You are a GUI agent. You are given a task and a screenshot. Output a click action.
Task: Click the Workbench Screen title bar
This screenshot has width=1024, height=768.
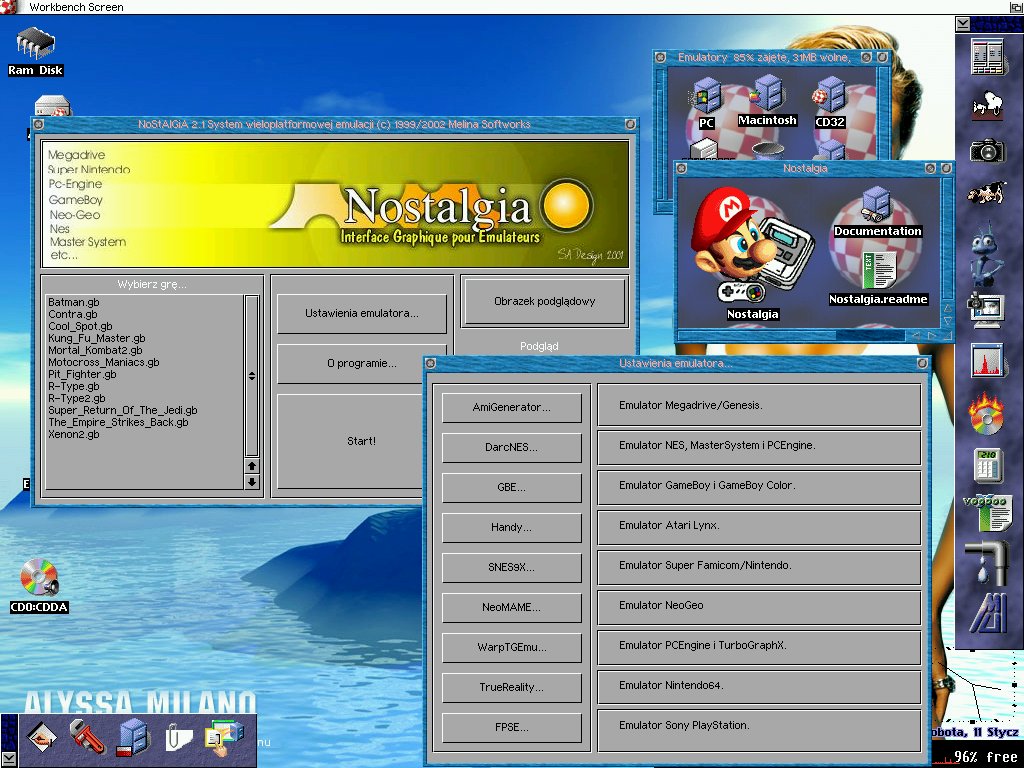click(x=512, y=7)
